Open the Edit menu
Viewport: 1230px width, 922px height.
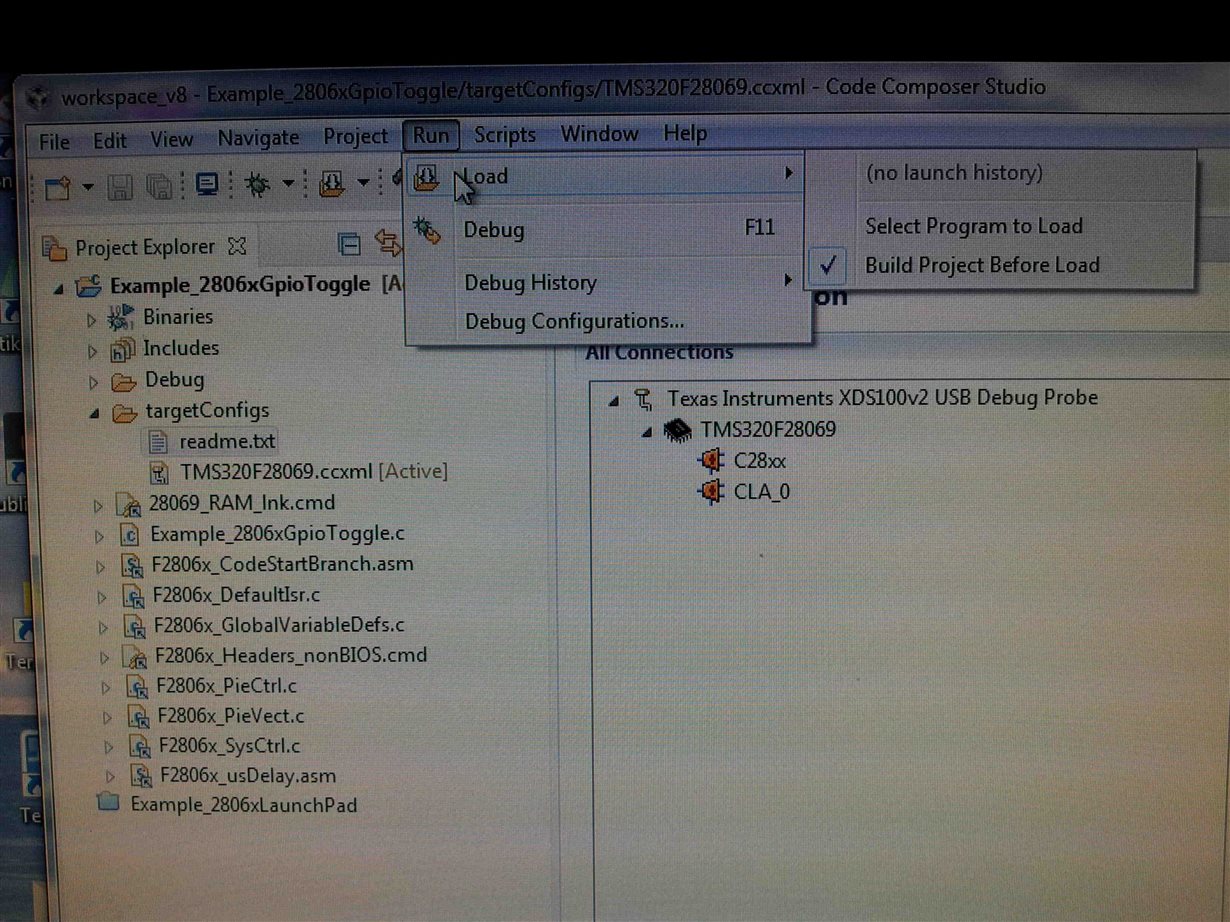pos(109,141)
